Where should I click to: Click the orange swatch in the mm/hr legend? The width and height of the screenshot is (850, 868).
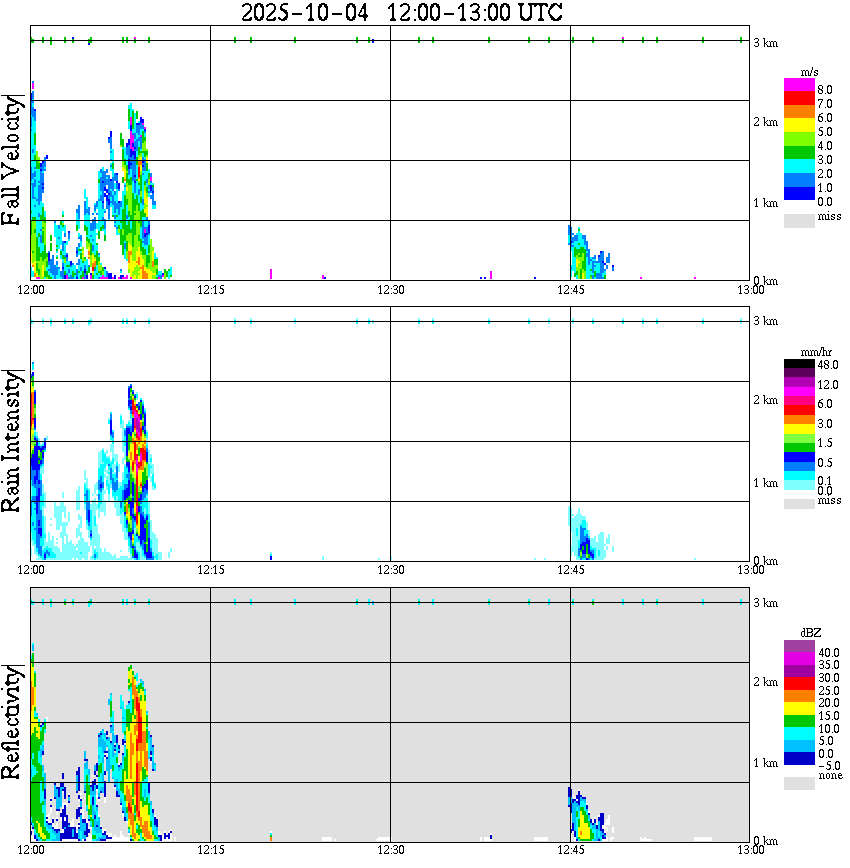[x=799, y=420]
